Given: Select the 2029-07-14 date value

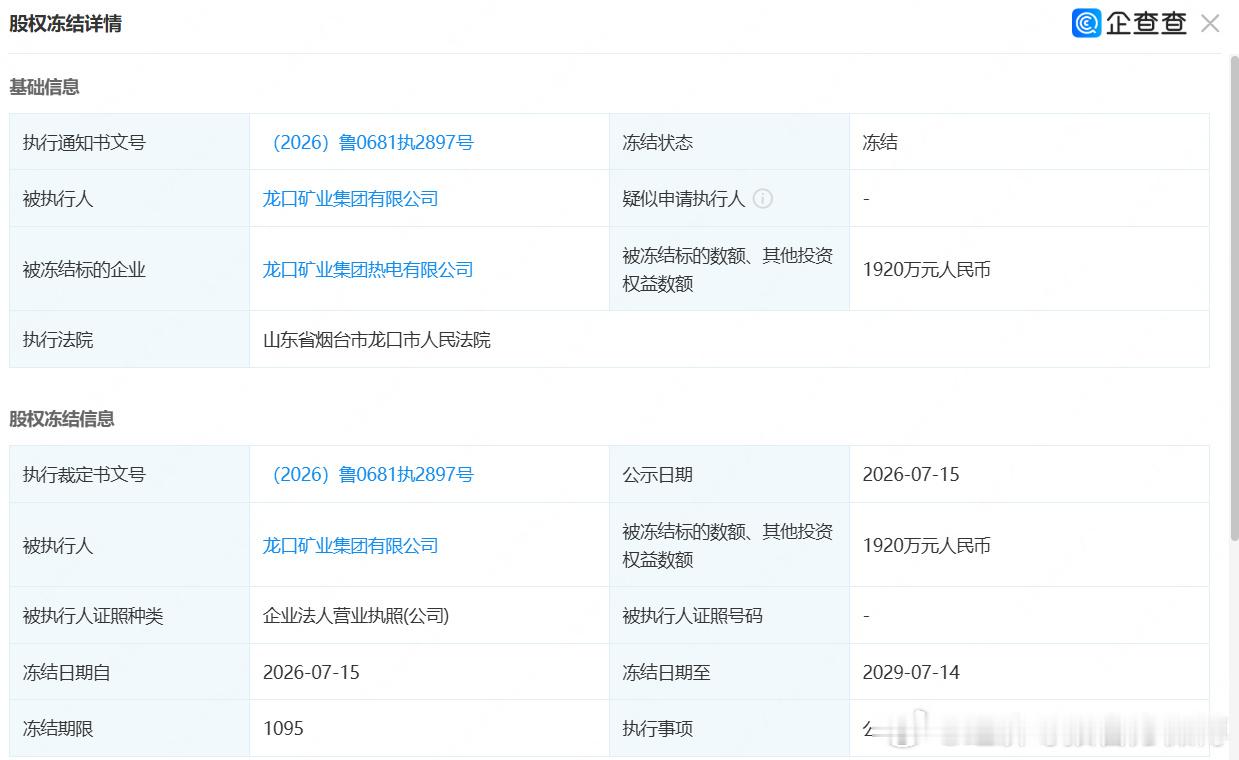Looking at the screenshot, I should point(911,673).
